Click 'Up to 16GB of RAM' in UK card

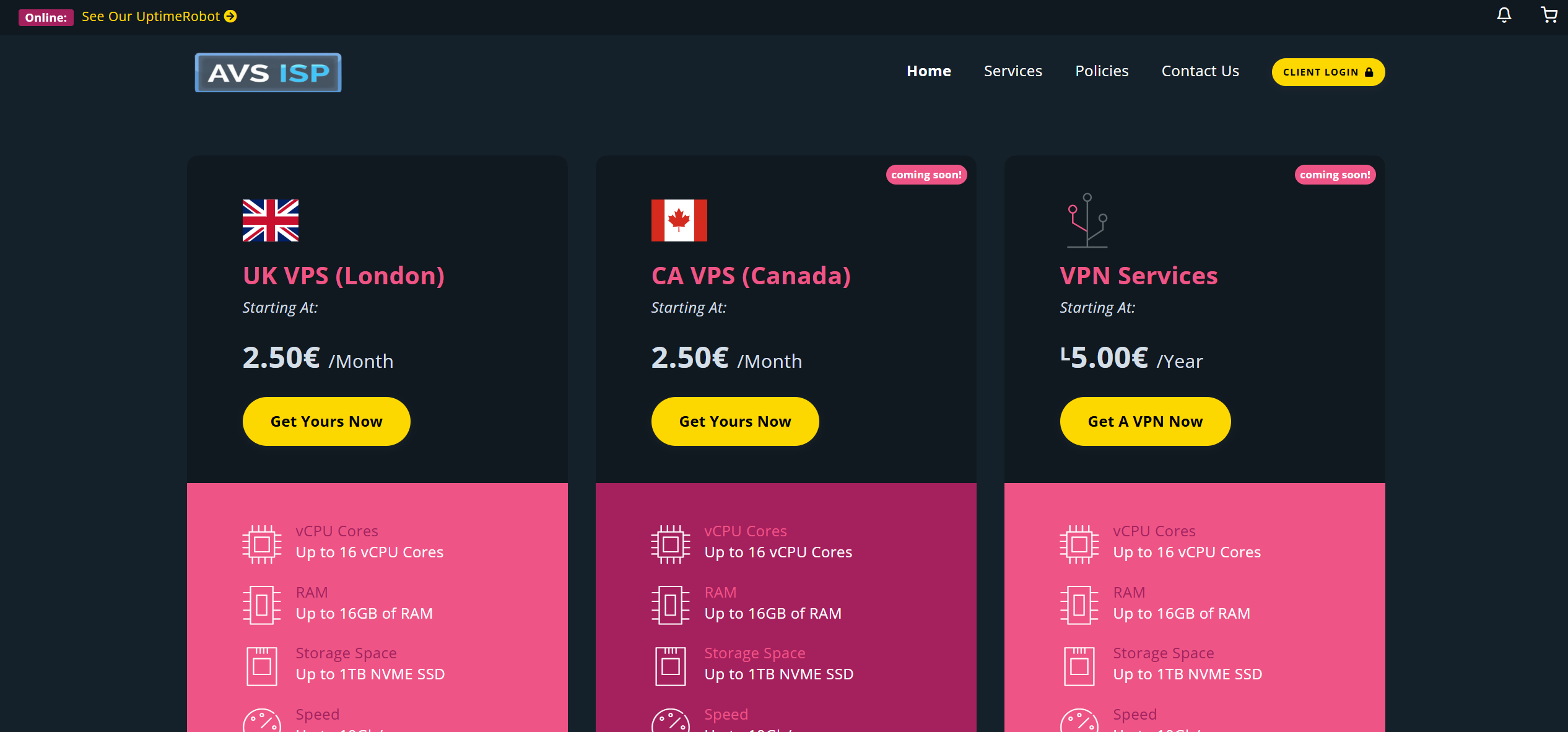point(364,614)
